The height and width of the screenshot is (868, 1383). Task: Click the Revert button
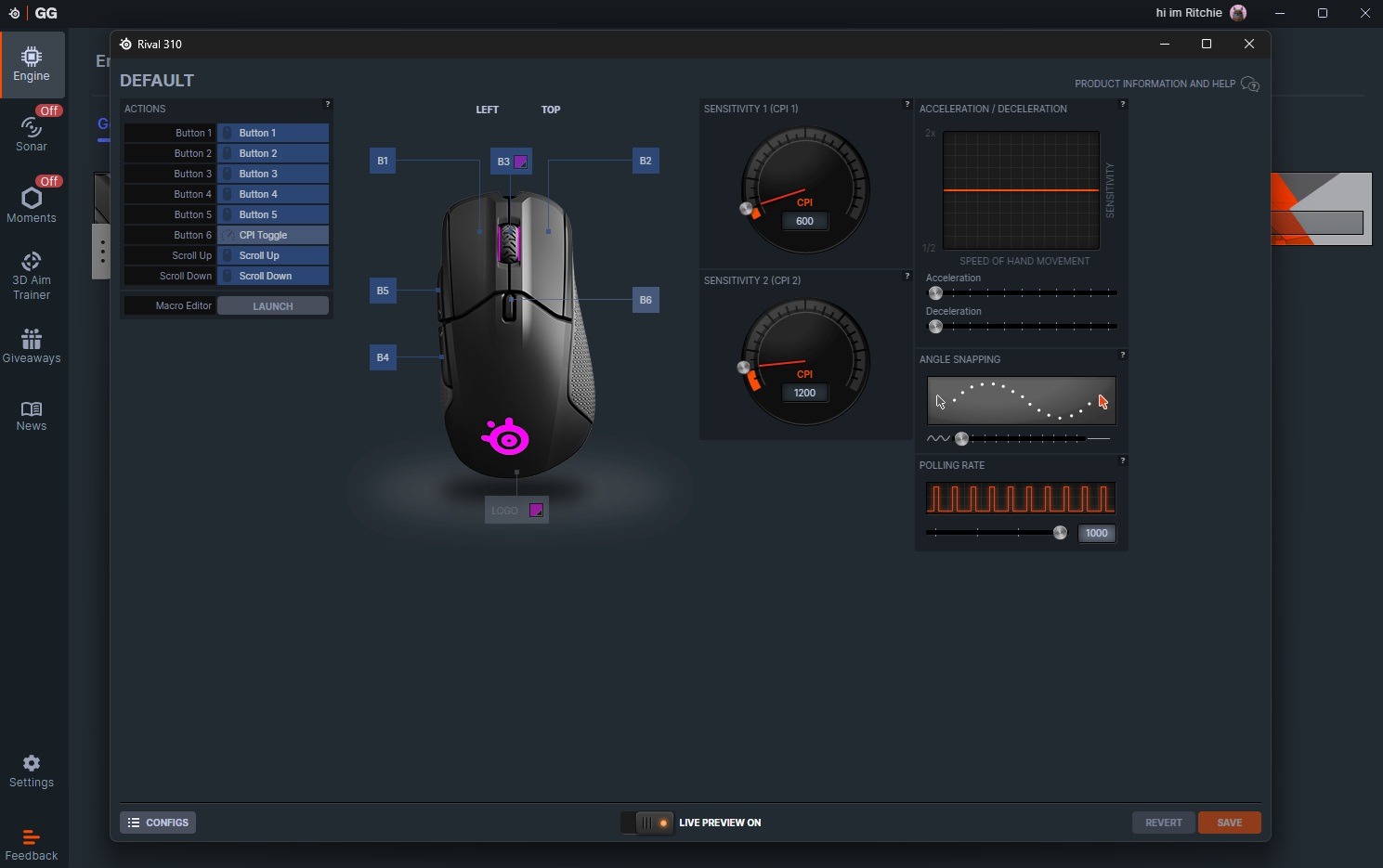(x=1163, y=823)
